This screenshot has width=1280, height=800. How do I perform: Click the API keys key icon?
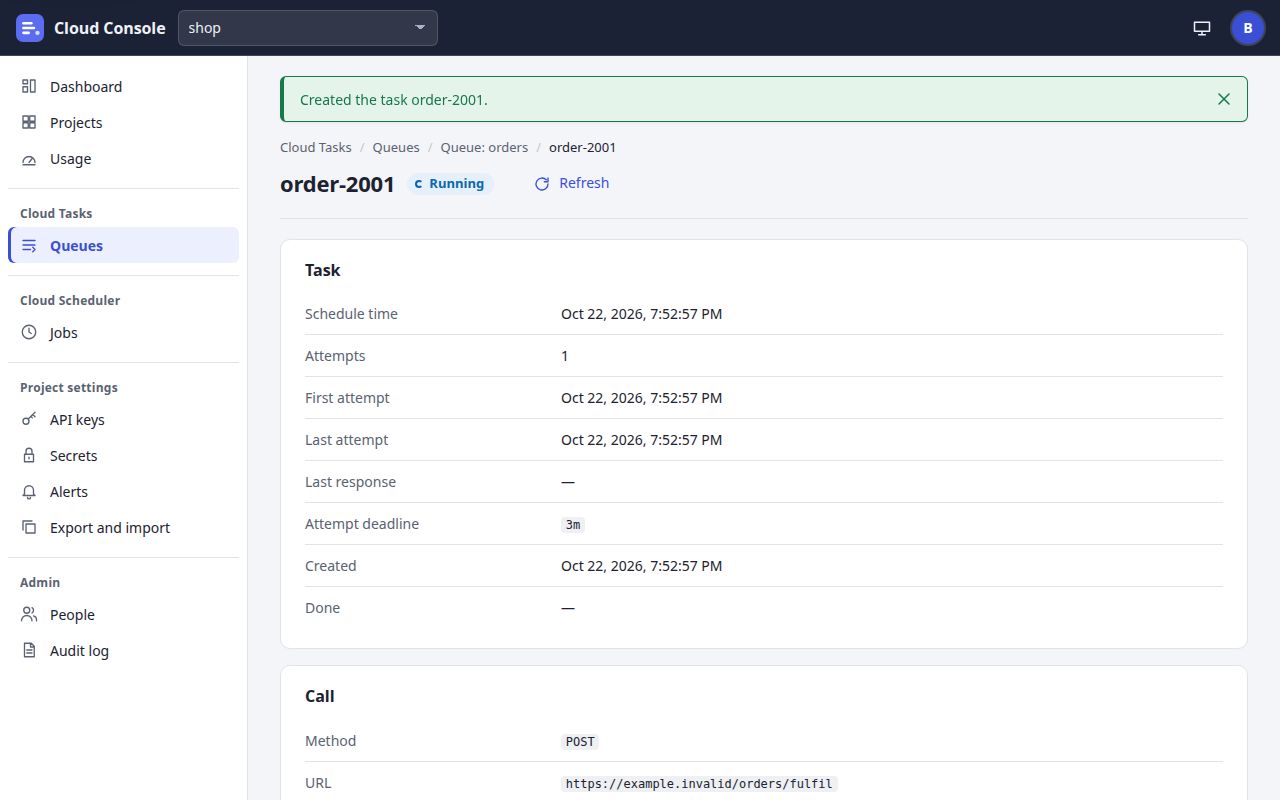(x=29, y=420)
